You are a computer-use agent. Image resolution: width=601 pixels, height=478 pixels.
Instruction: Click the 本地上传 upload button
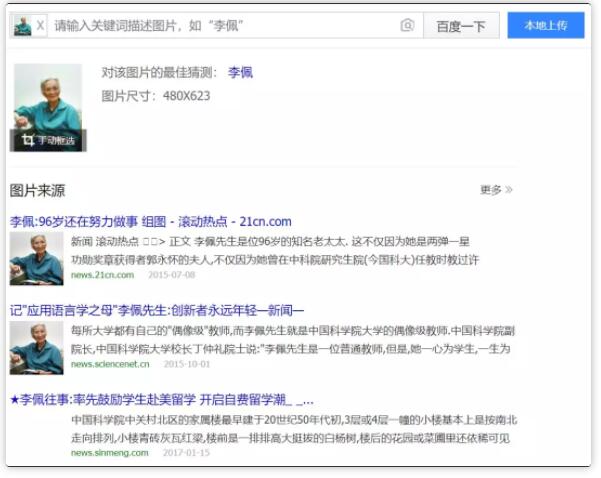pyautogui.click(x=546, y=25)
